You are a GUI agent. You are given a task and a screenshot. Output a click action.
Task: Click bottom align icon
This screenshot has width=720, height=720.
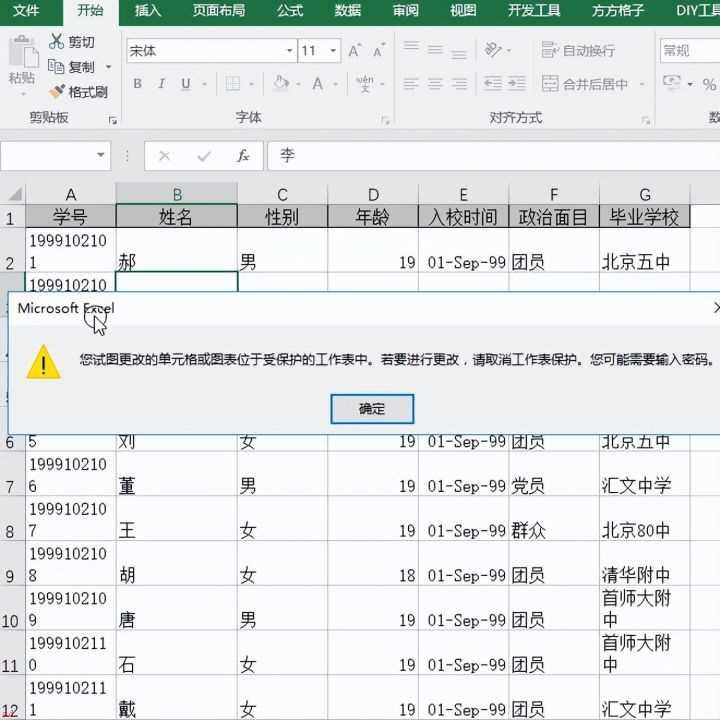[459, 55]
